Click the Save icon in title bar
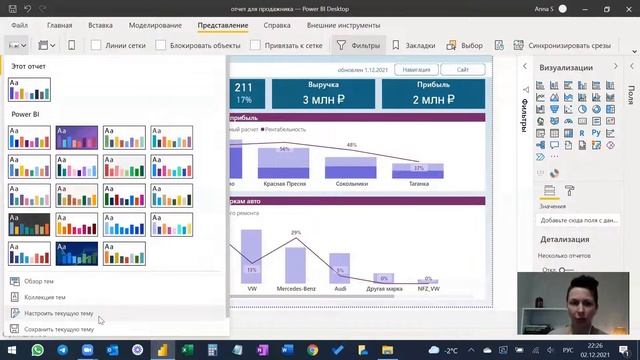 pos(13,9)
